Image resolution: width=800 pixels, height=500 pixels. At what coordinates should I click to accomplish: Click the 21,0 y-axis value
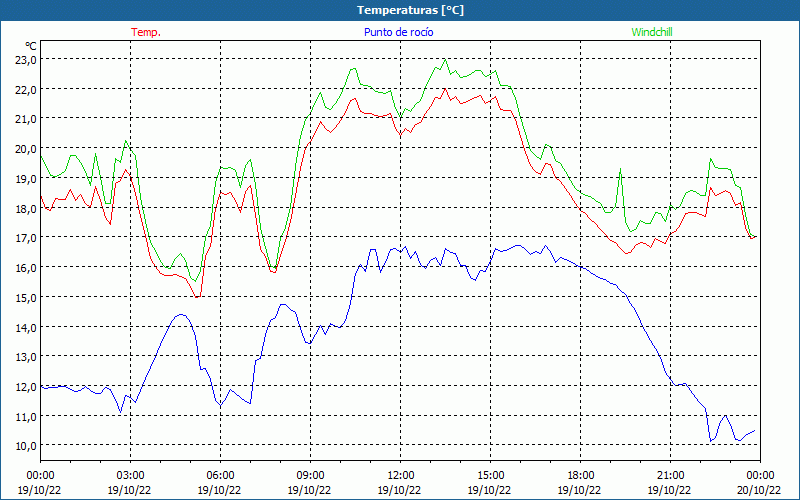pos(26,119)
